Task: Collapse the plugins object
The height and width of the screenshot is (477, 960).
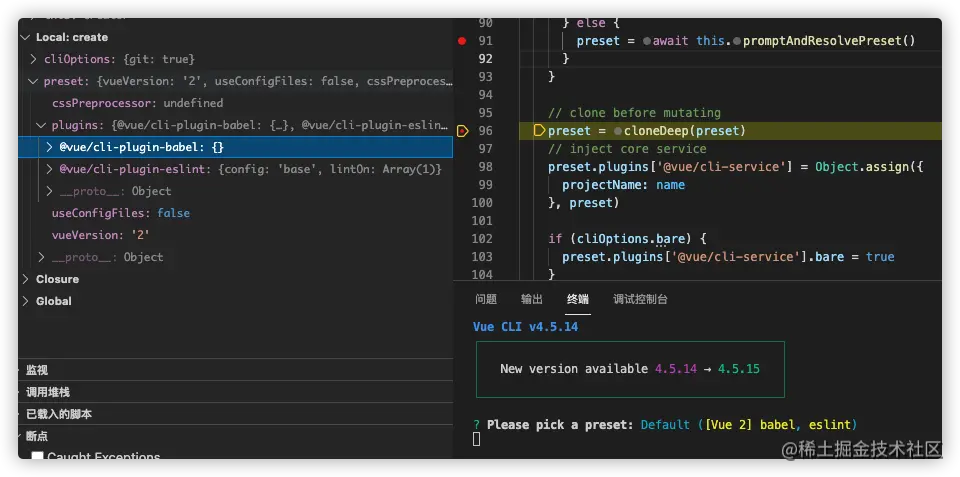Action: [42, 126]
